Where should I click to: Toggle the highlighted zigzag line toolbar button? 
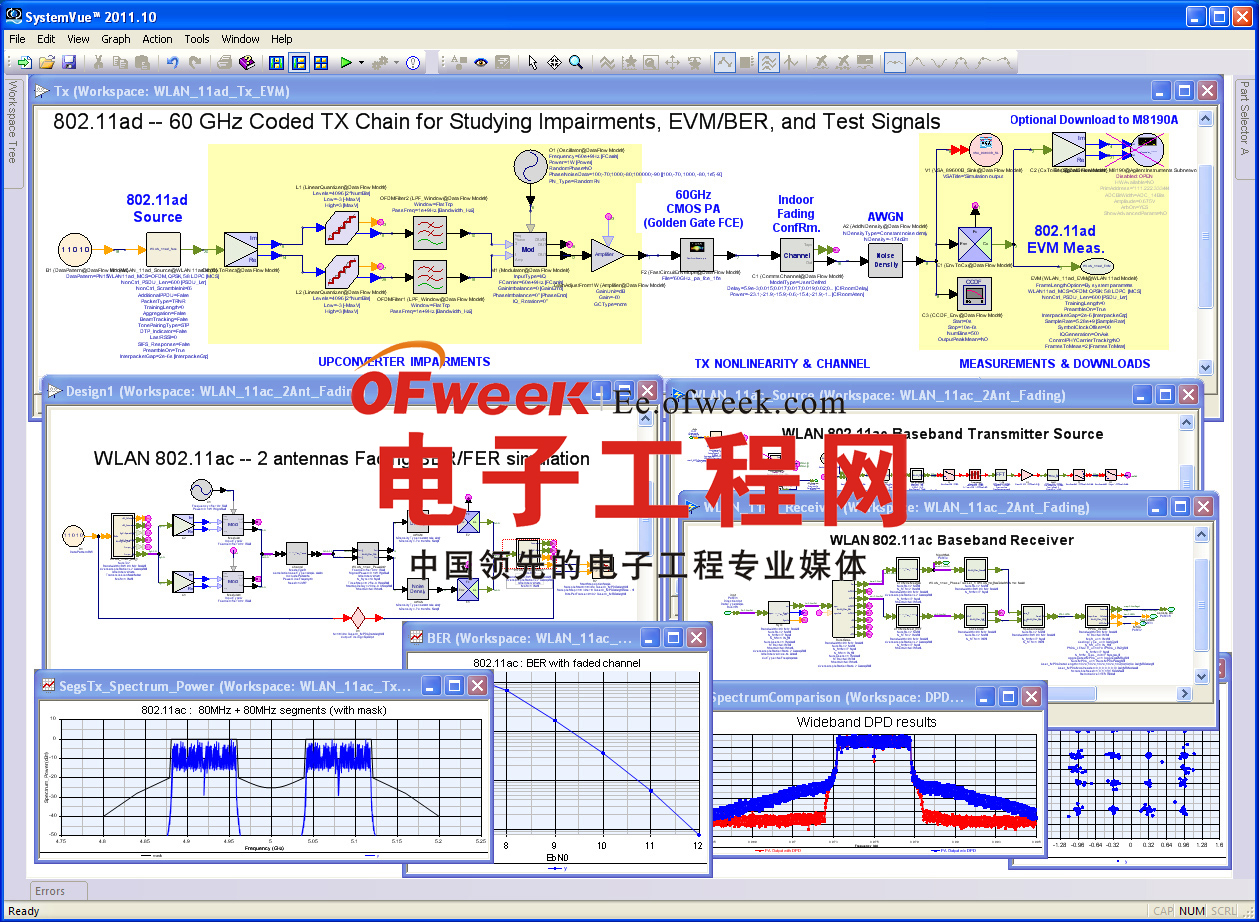(x=725, y=62)
